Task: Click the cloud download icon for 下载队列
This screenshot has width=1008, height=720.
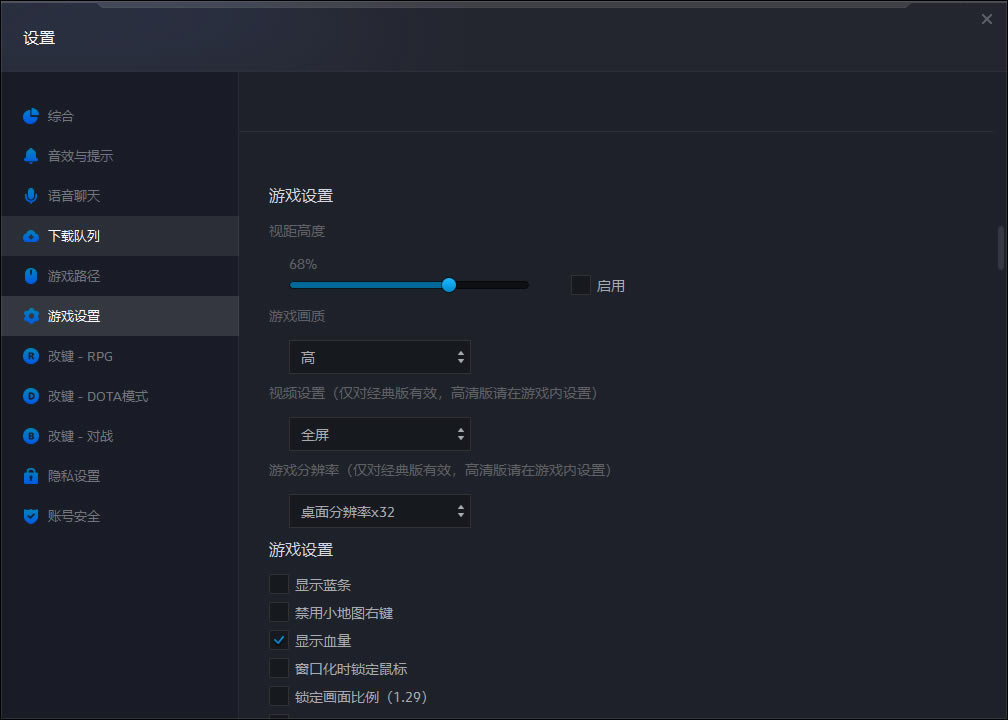Action: (x=31, y=236)
